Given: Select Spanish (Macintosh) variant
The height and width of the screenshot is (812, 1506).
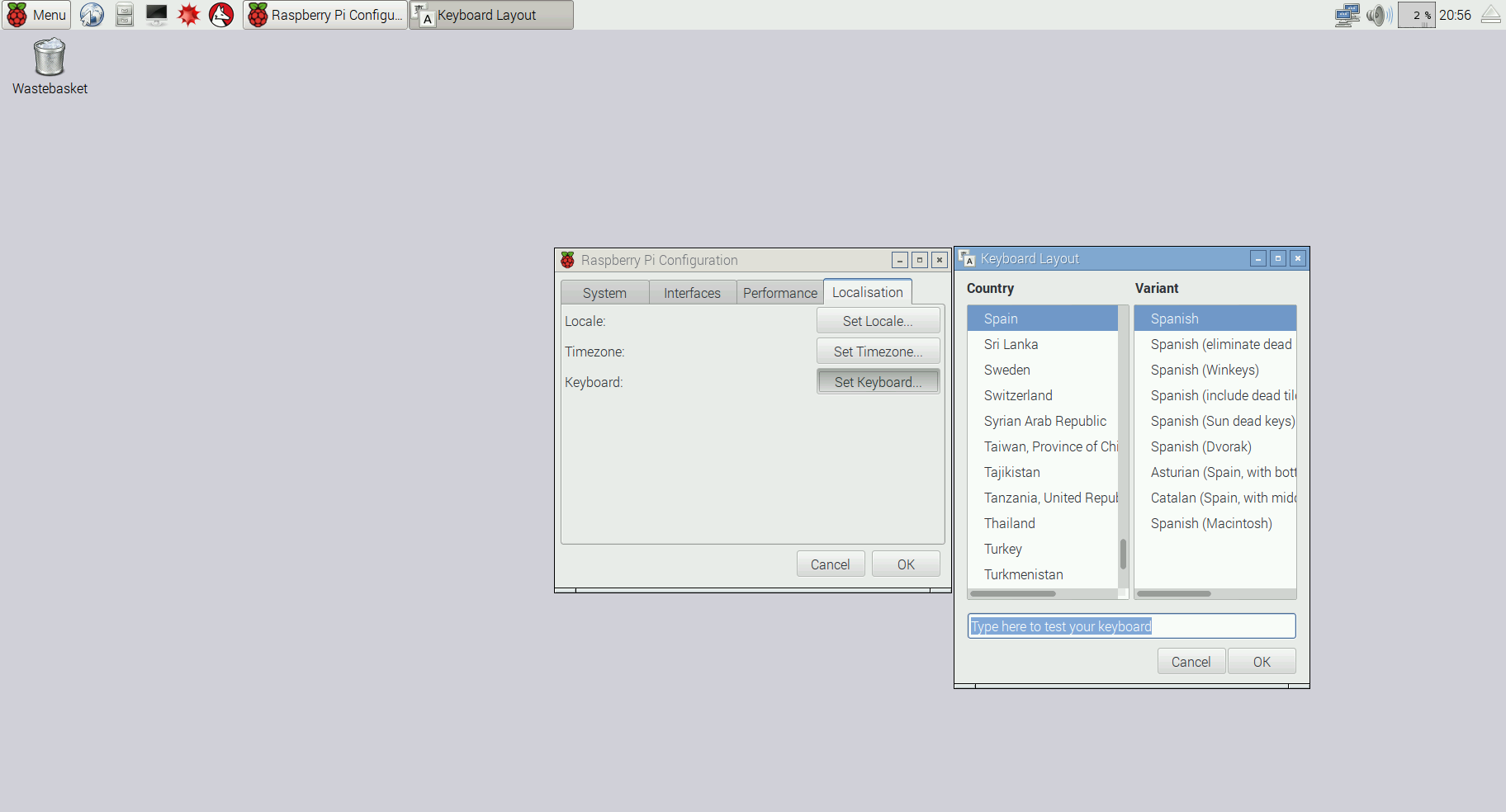Looking at the screenshot, I should coord(1215,523).
